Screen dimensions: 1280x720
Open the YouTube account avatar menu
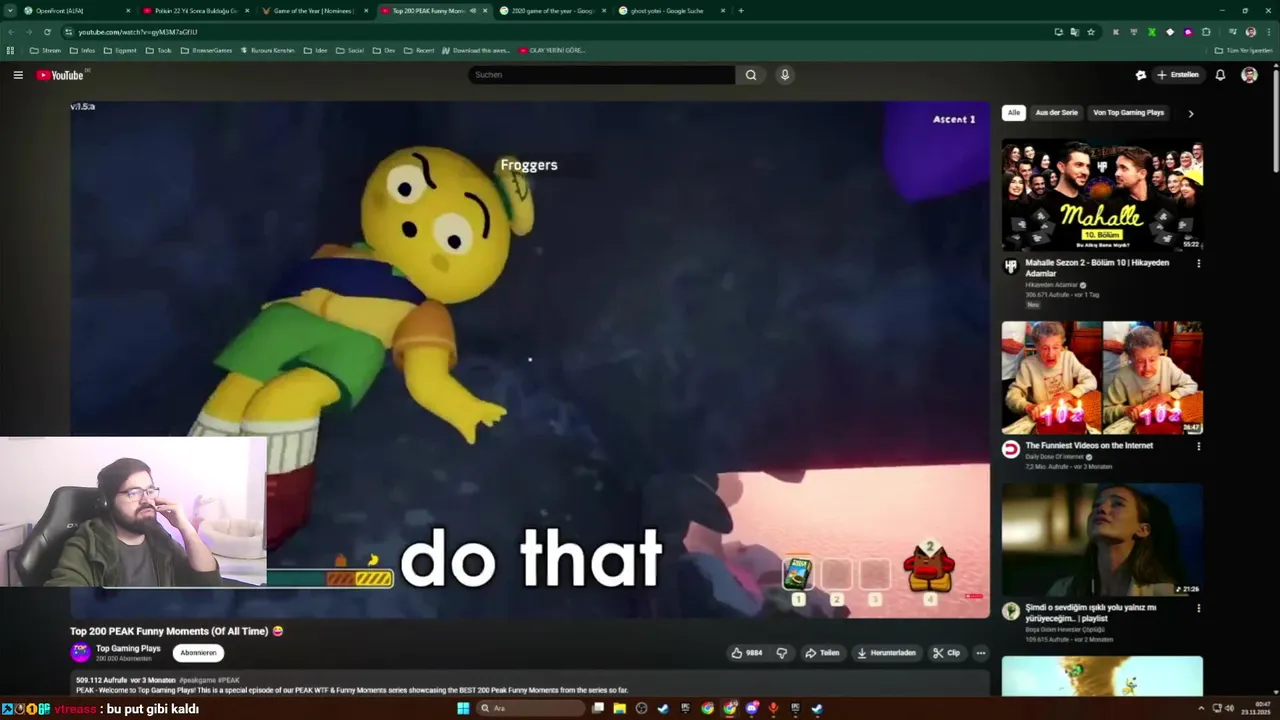pyautogui.click(x=1249, y=75)
